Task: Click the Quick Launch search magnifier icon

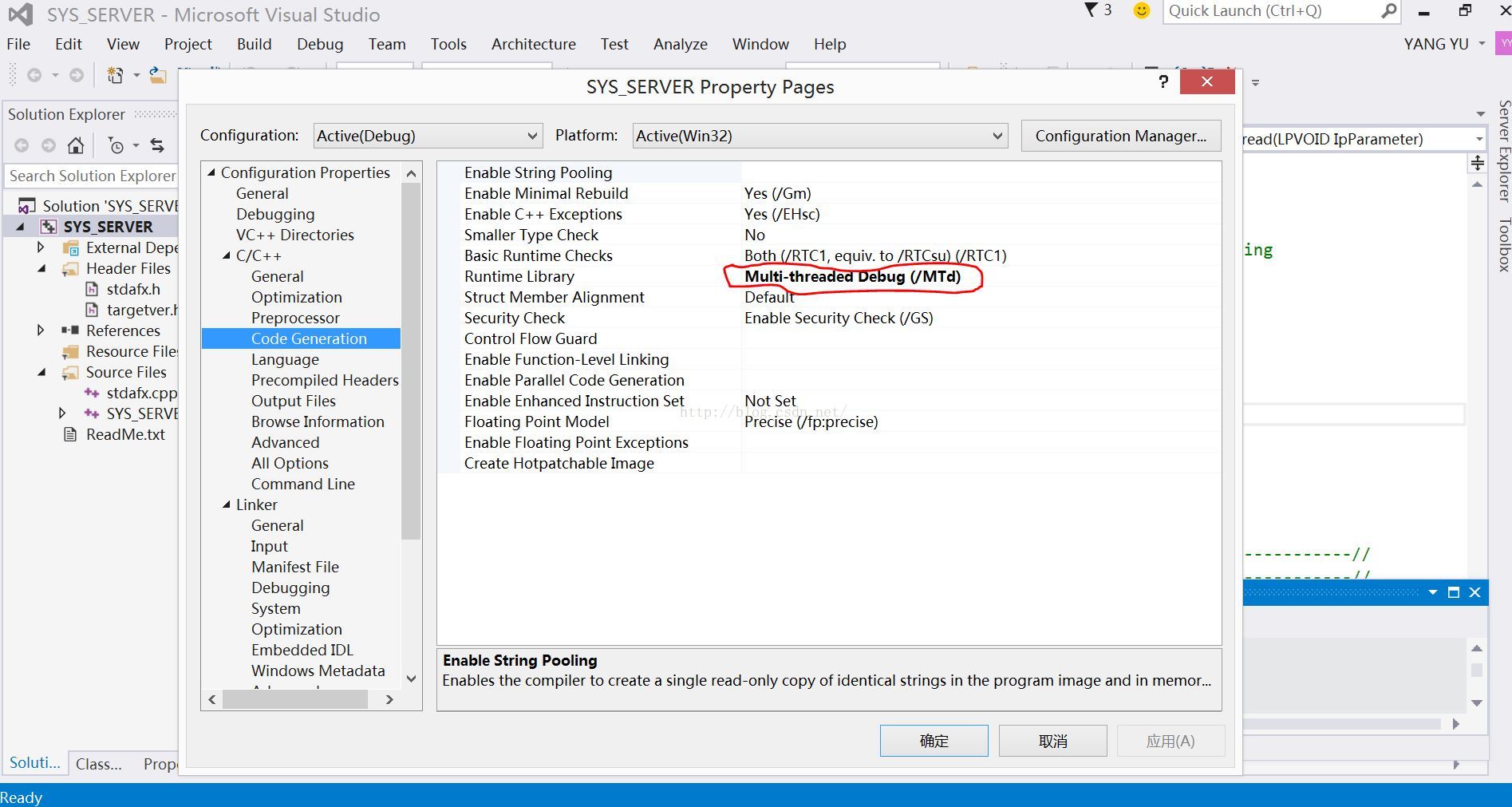Action: click(x=1389, y=10)
